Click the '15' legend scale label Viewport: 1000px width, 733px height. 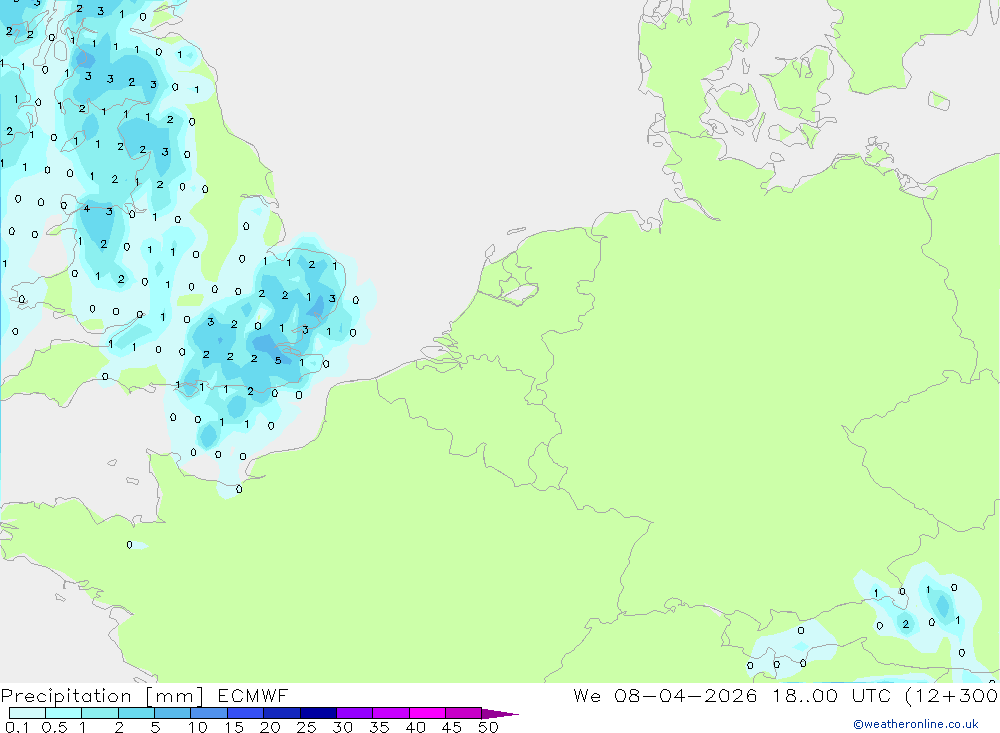[x=234, y=727]
